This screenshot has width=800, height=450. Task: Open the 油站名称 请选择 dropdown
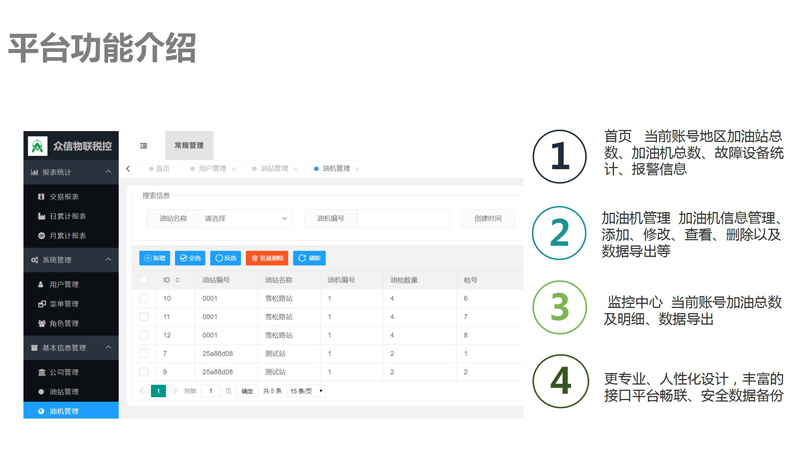[245, 218]
